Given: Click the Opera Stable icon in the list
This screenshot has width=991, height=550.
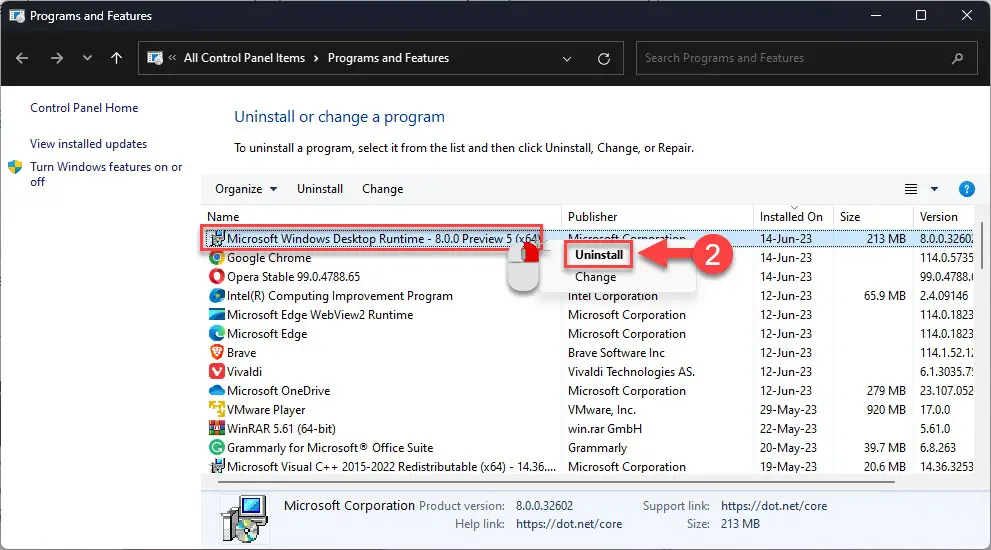Looking at the screenshot, I should (217, 277).
